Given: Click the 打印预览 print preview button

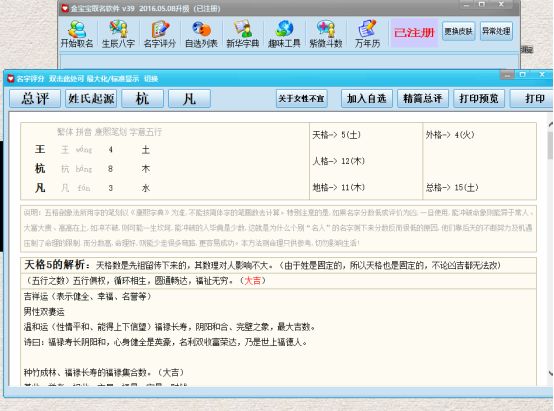Looking at the screenshot, I should tap(479, 99).
